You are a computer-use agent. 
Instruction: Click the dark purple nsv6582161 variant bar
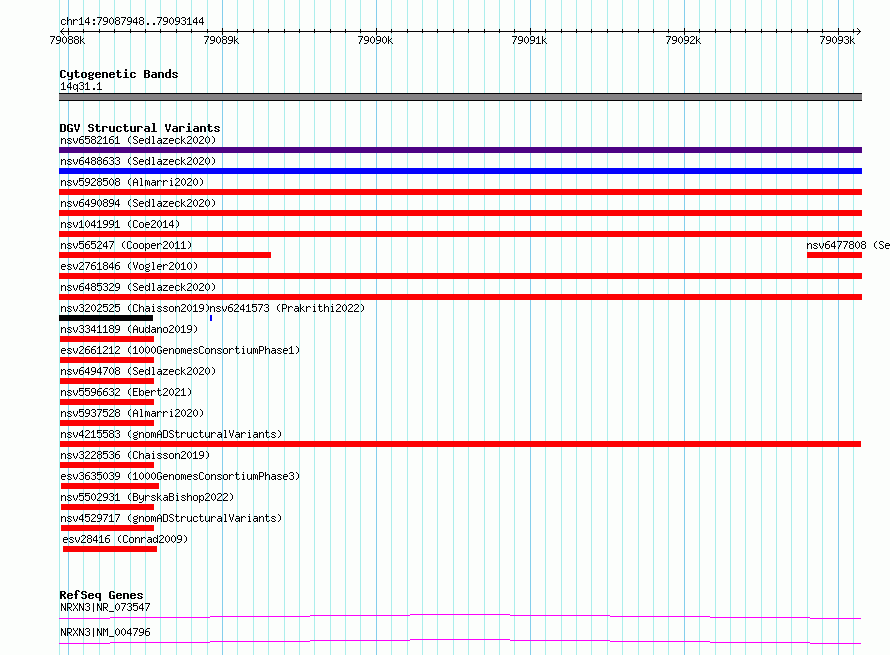point(460,150)
